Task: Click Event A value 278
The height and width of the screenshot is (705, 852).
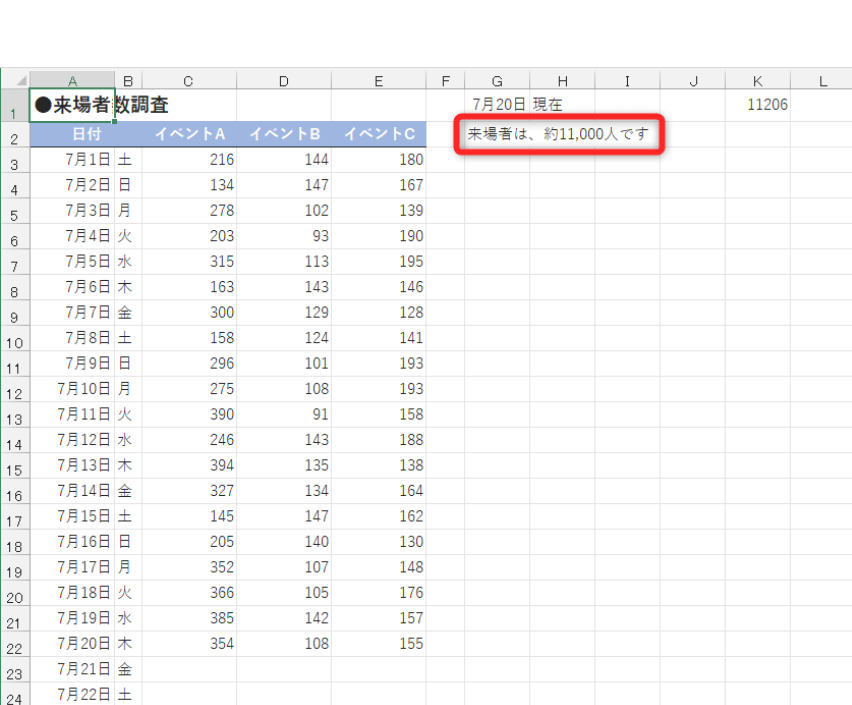Action: tap(189, 211)
